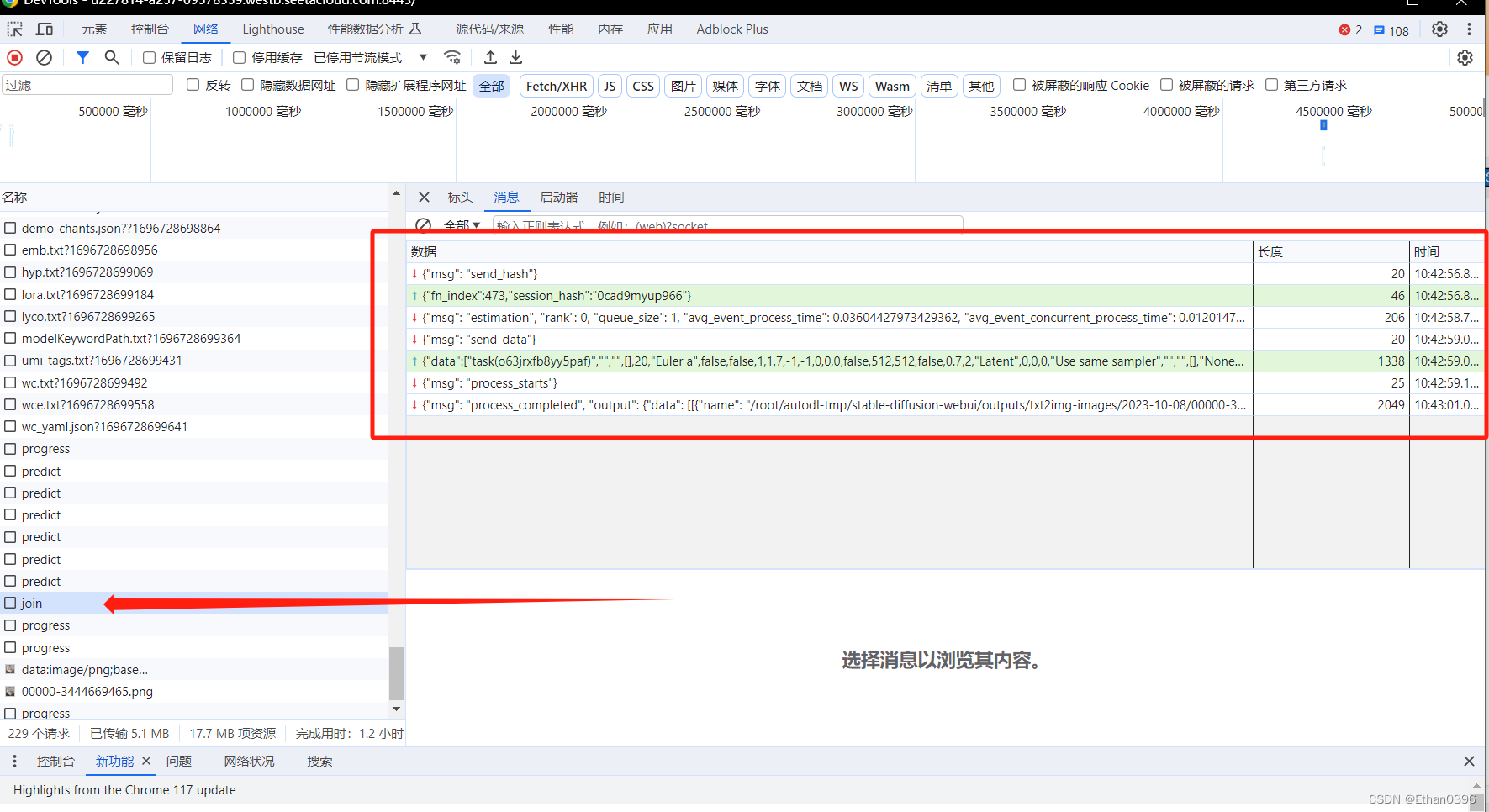The width and height of the screenshot is (1489, 812).
Task: Switch to the 标头 details tab
Action: [x=460, y=198]
